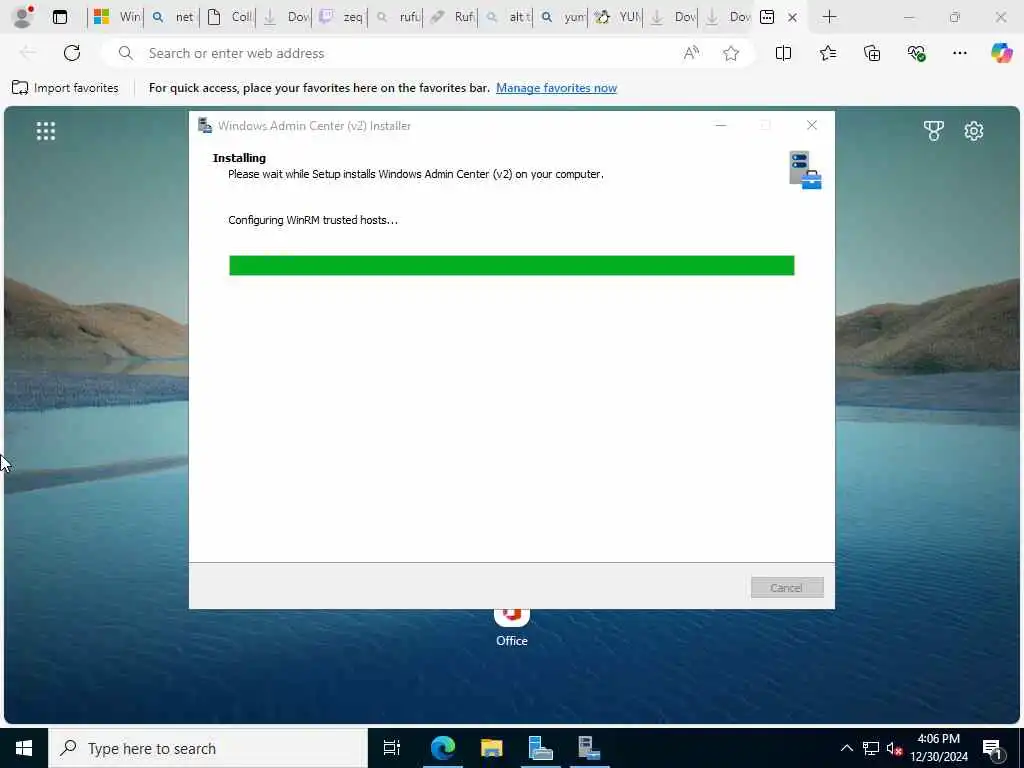The height and width of the screenshot is (768, 1024).
Task: Click Import favorites
Action: coord(65,88)
